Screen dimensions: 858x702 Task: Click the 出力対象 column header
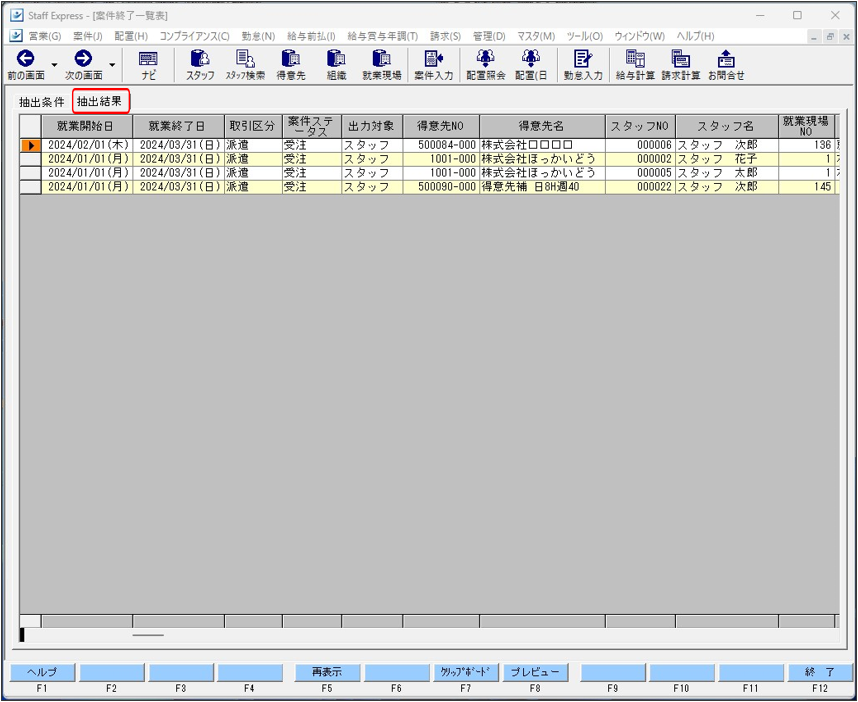tap(372, 126)
